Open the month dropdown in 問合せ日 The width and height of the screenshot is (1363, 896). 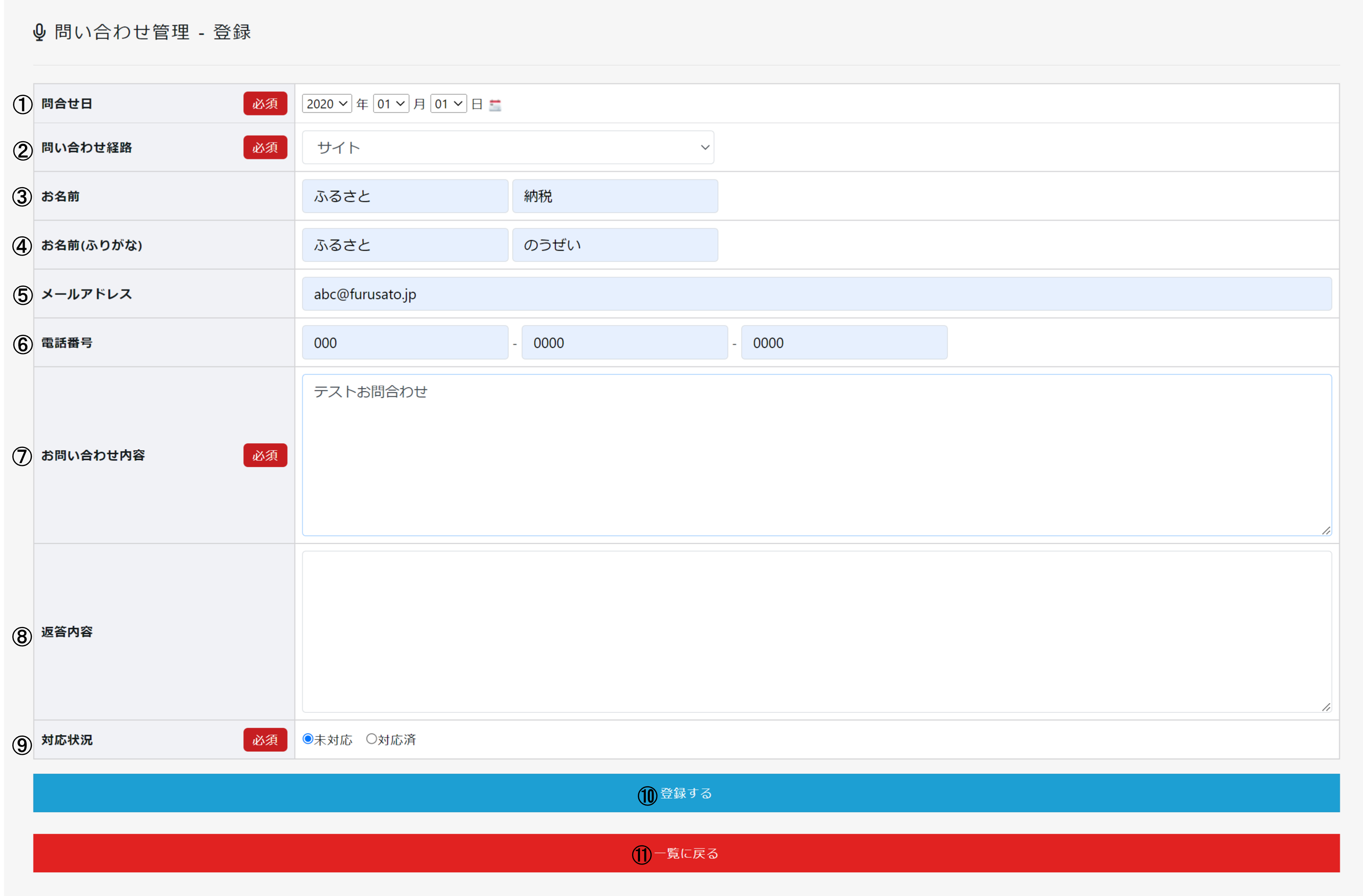click(390, 104)
